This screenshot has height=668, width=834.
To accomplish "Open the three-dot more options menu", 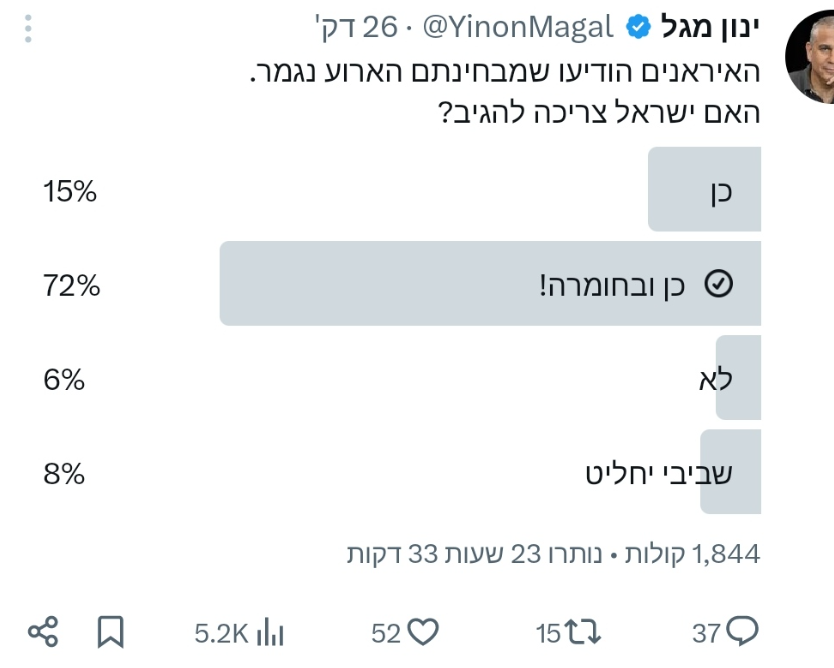I will click(28, 28).
